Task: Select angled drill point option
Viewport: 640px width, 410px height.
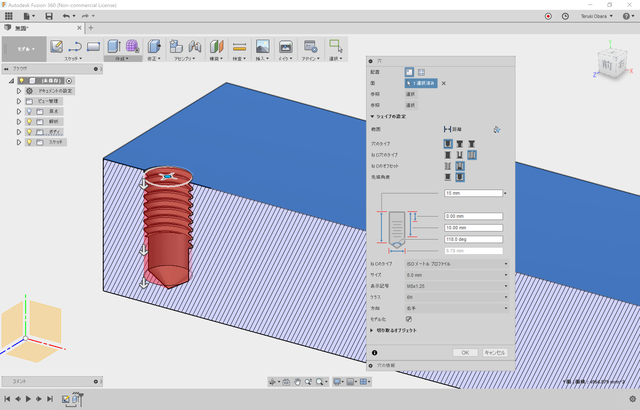Action: click(460, 177)
